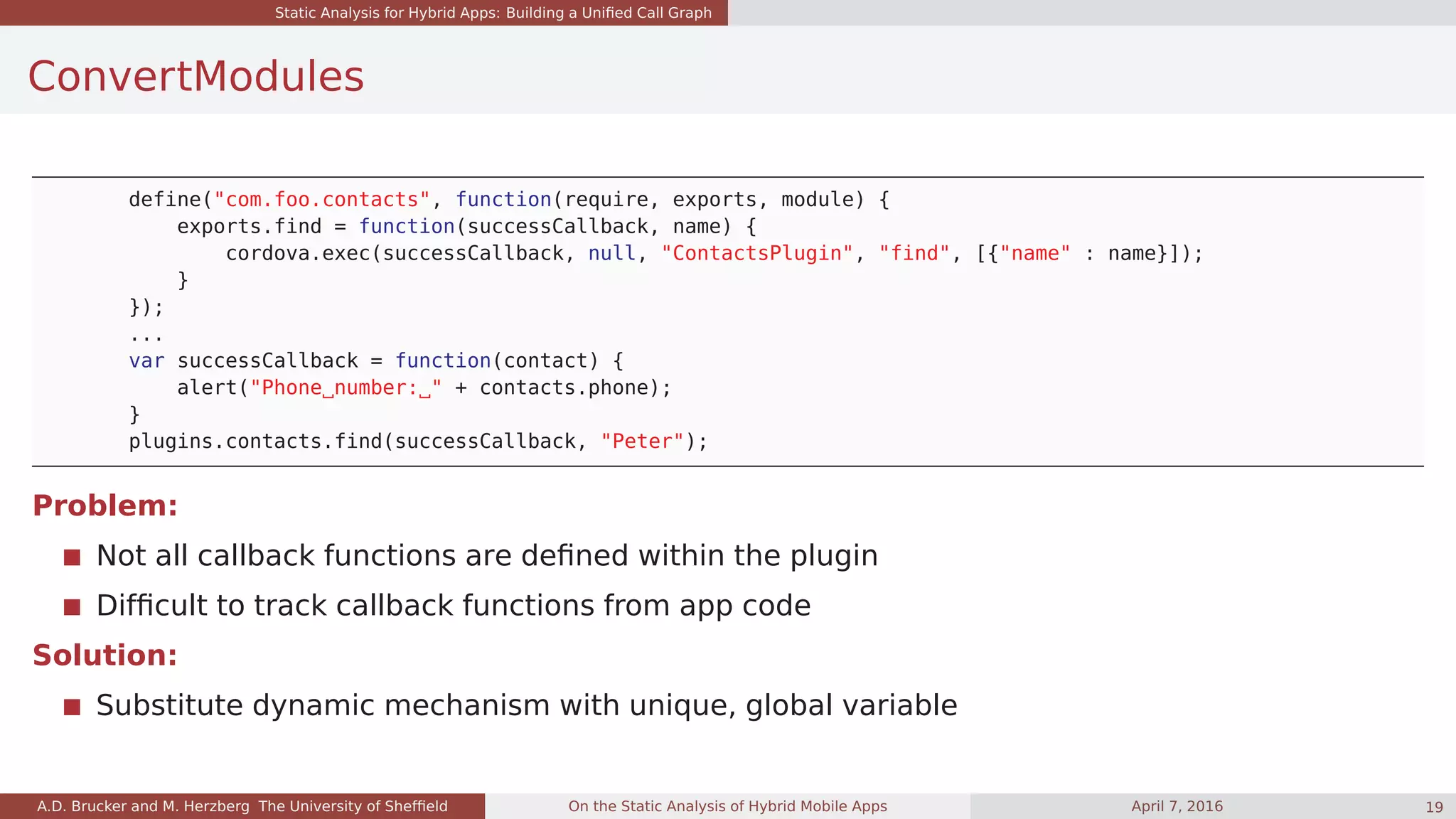Click the 'Problem:' heading

click(x=105, y=505)
